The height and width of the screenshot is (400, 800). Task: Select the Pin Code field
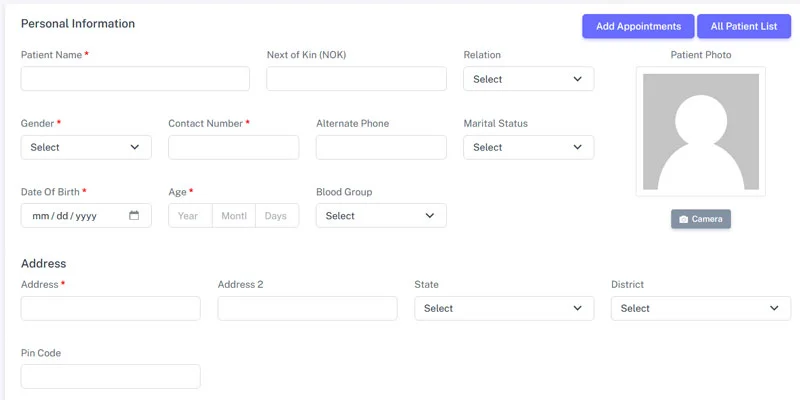click(x=111, y=377)
